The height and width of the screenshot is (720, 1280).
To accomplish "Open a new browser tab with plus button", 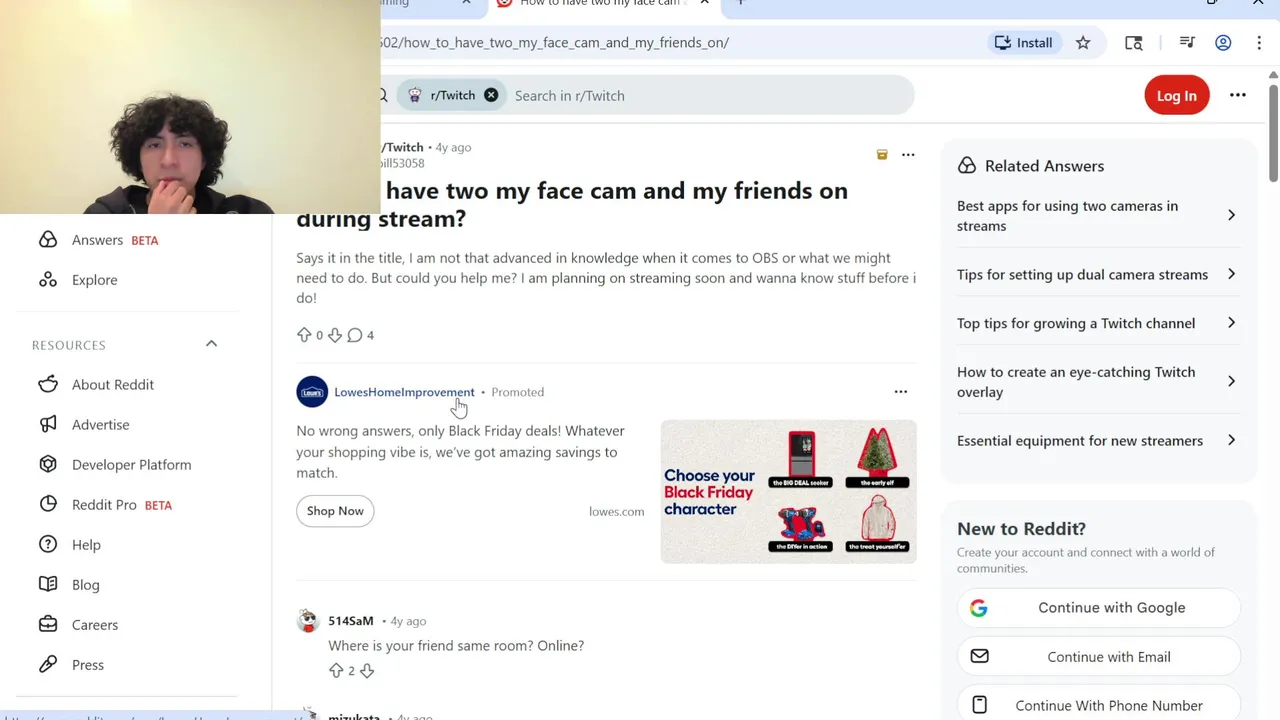I will 741,3.
